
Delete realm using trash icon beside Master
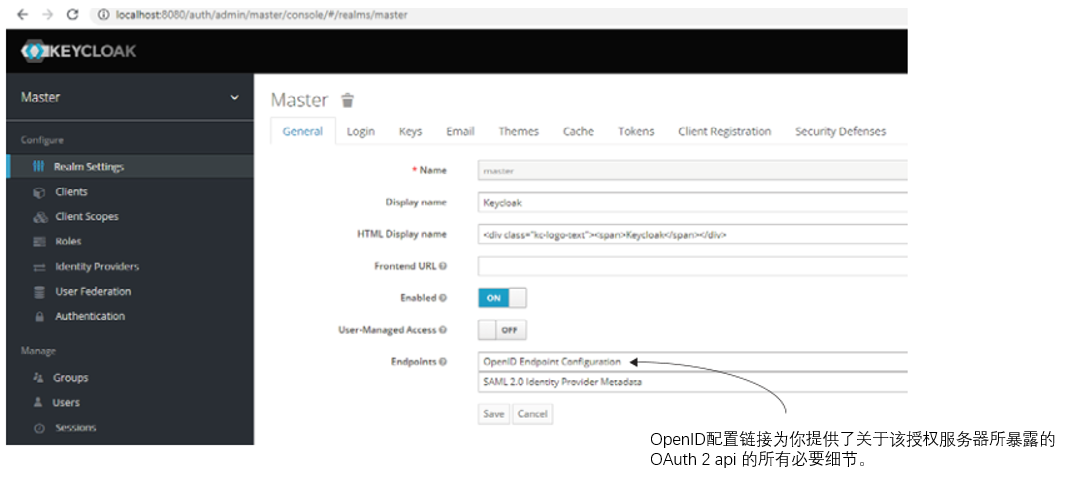[x=348, y=100]
